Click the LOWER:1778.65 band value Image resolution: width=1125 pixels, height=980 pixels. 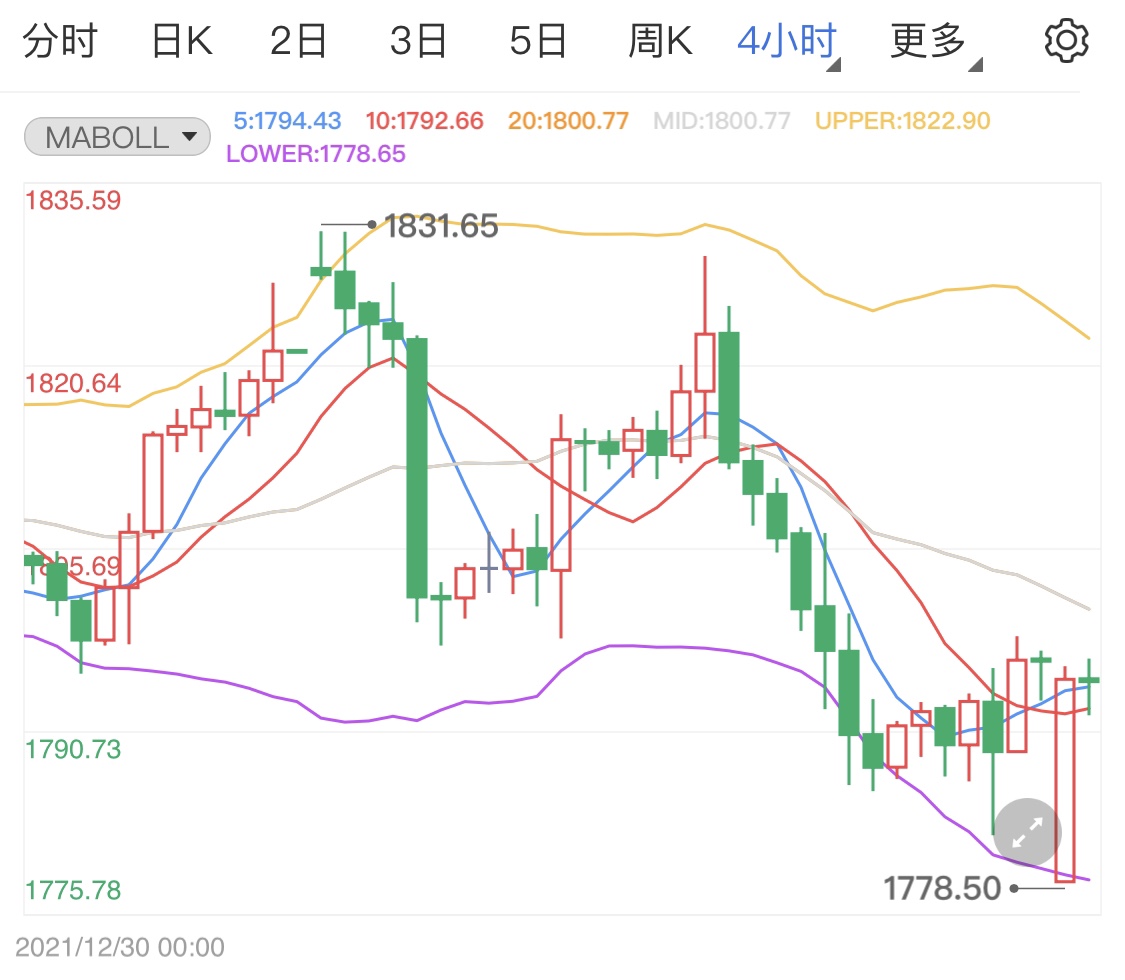click(x=316, y=154)
